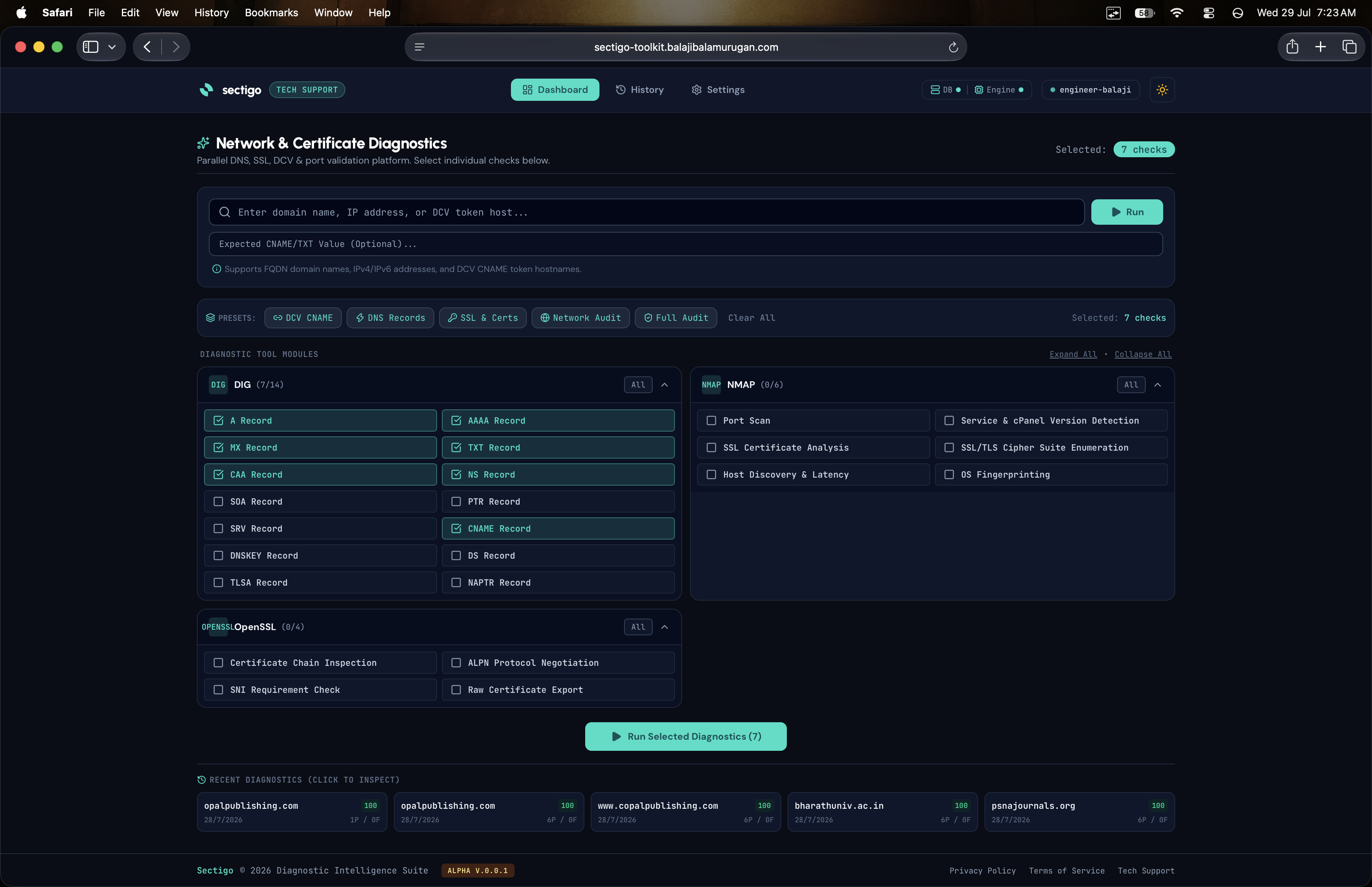Open a new tab with plus icon
Viewport: 1372px width, 887px height.
tap(1321, 47)
